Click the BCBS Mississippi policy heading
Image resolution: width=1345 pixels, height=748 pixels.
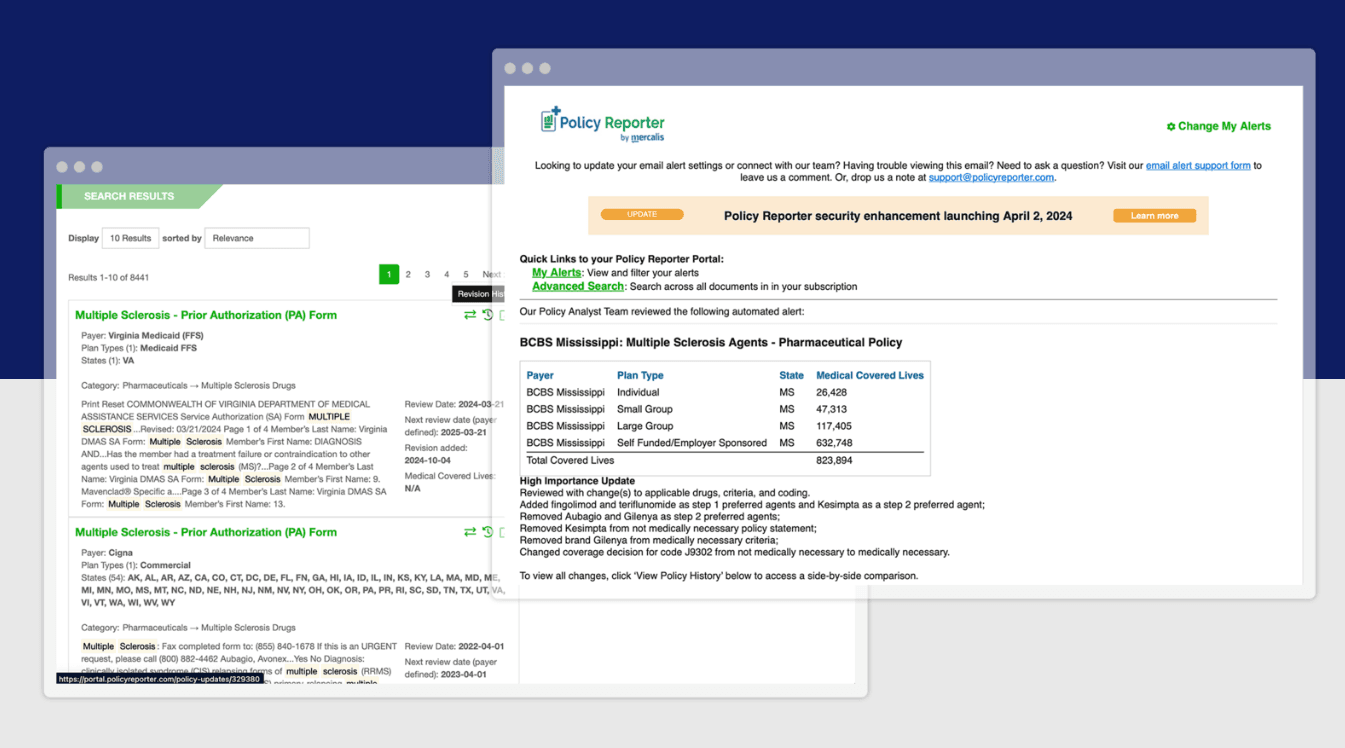pos(711,342)
